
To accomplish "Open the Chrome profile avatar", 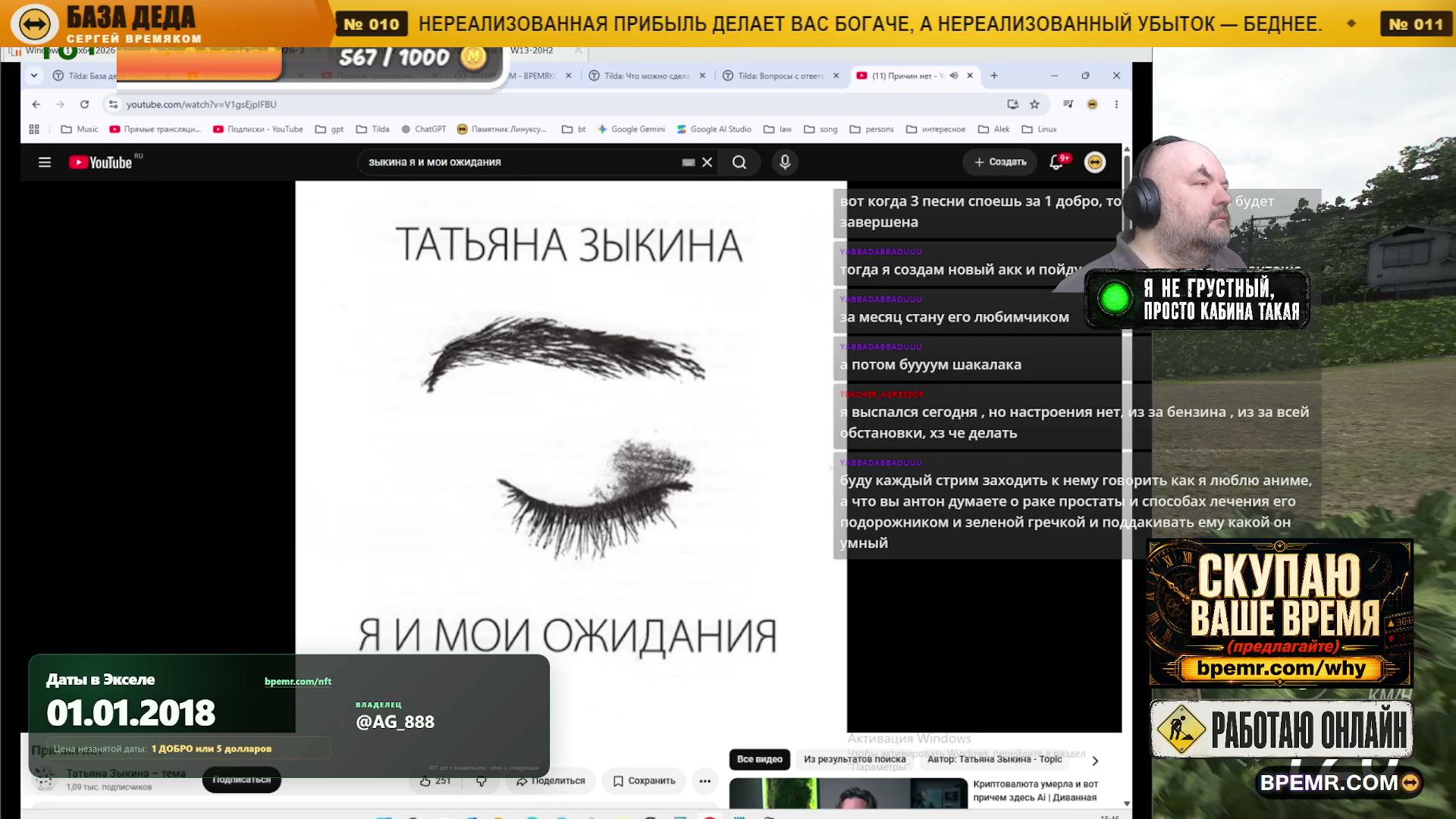I will (x=1092, y=105).
